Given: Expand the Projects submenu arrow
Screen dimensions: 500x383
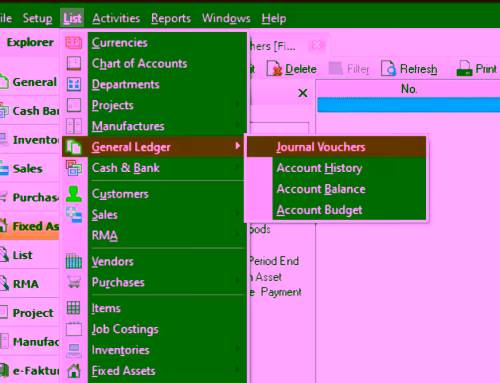Looking at the screenshot, I should tap(238, 104).
